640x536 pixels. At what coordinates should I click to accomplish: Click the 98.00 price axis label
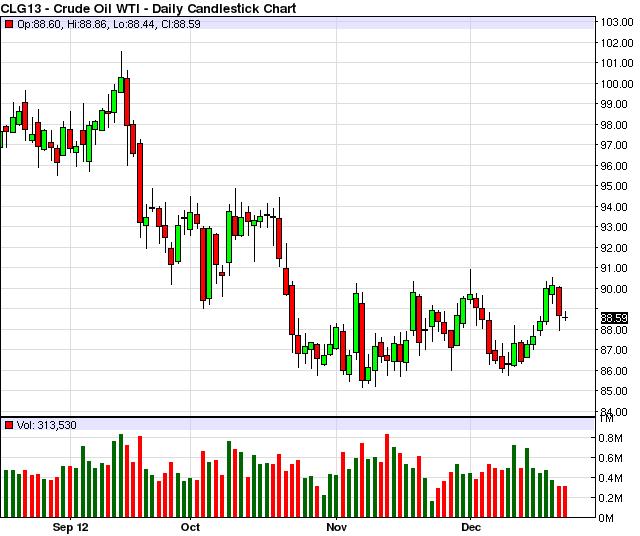(x=614, y=125)
